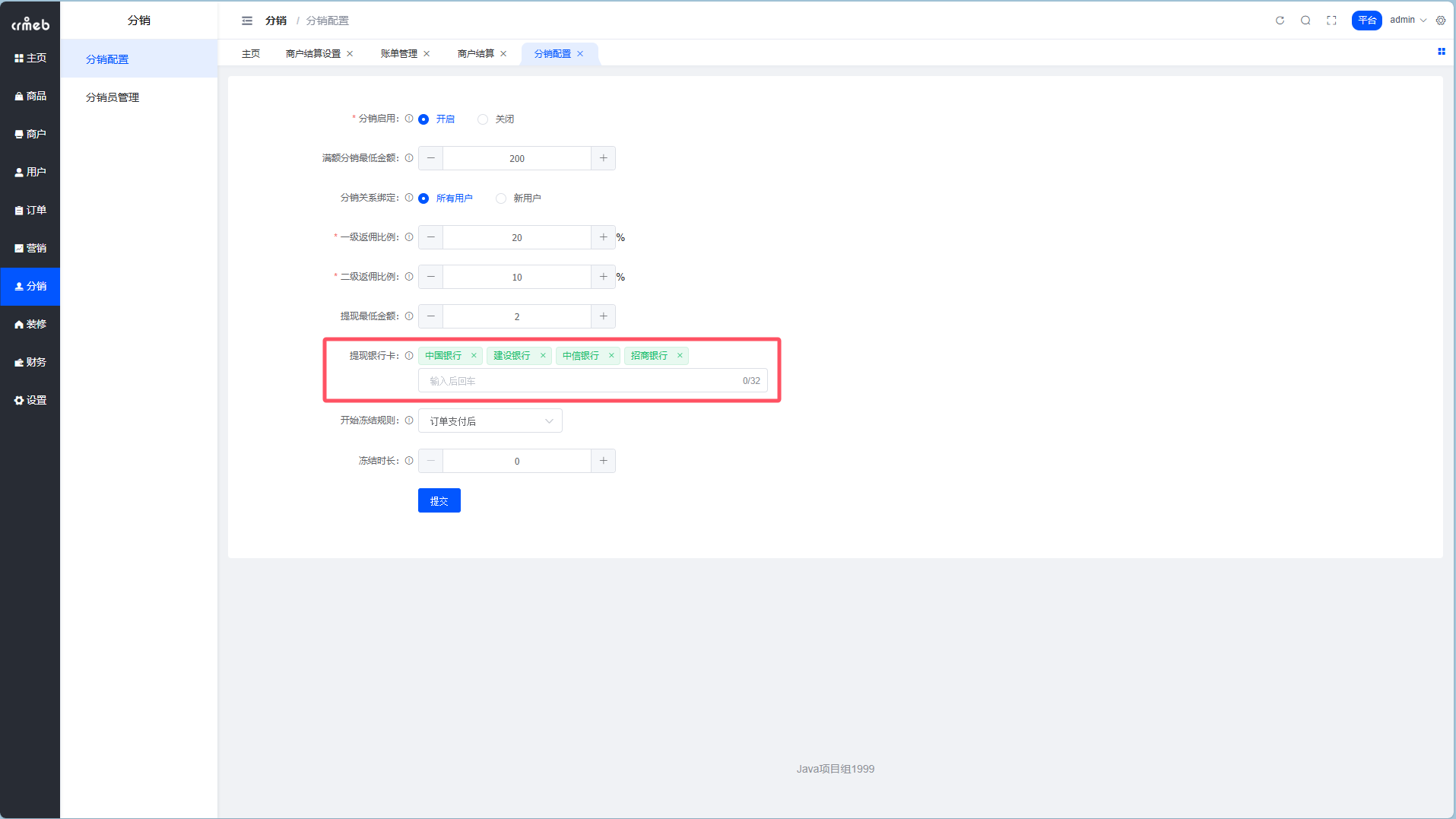Click the refresh icon in top bar

pyautogui.click(x=1280, y=21)
